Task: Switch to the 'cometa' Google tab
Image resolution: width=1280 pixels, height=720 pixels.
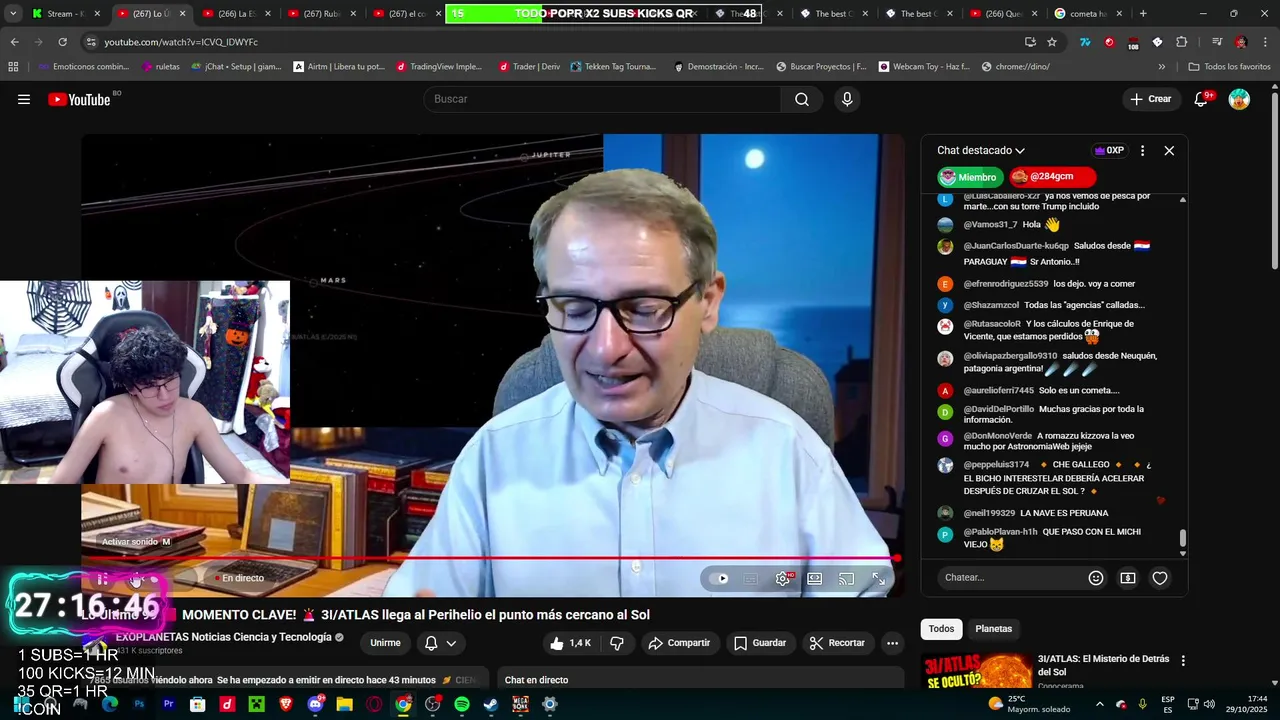Action: pos(1088,14)
